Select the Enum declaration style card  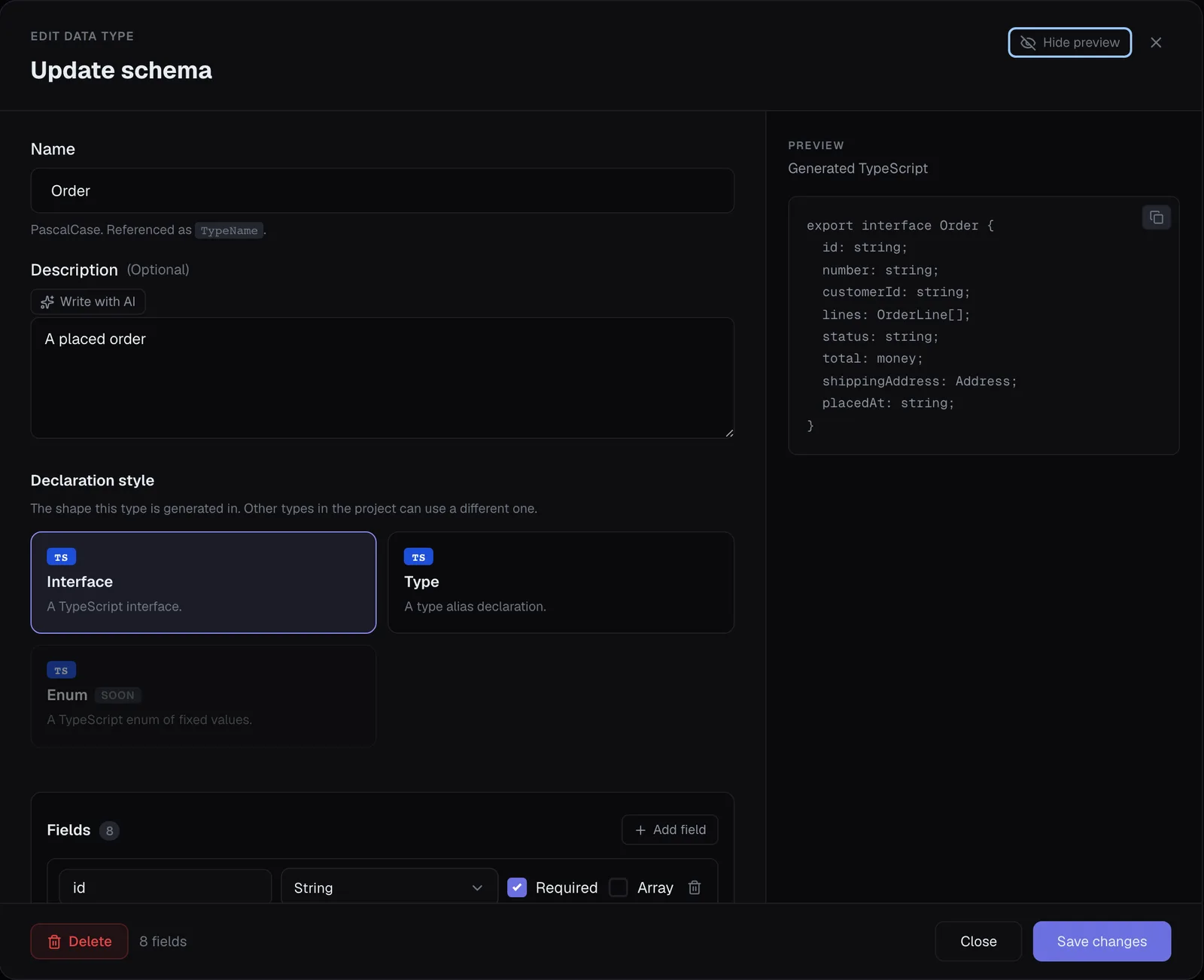(203, 695)
